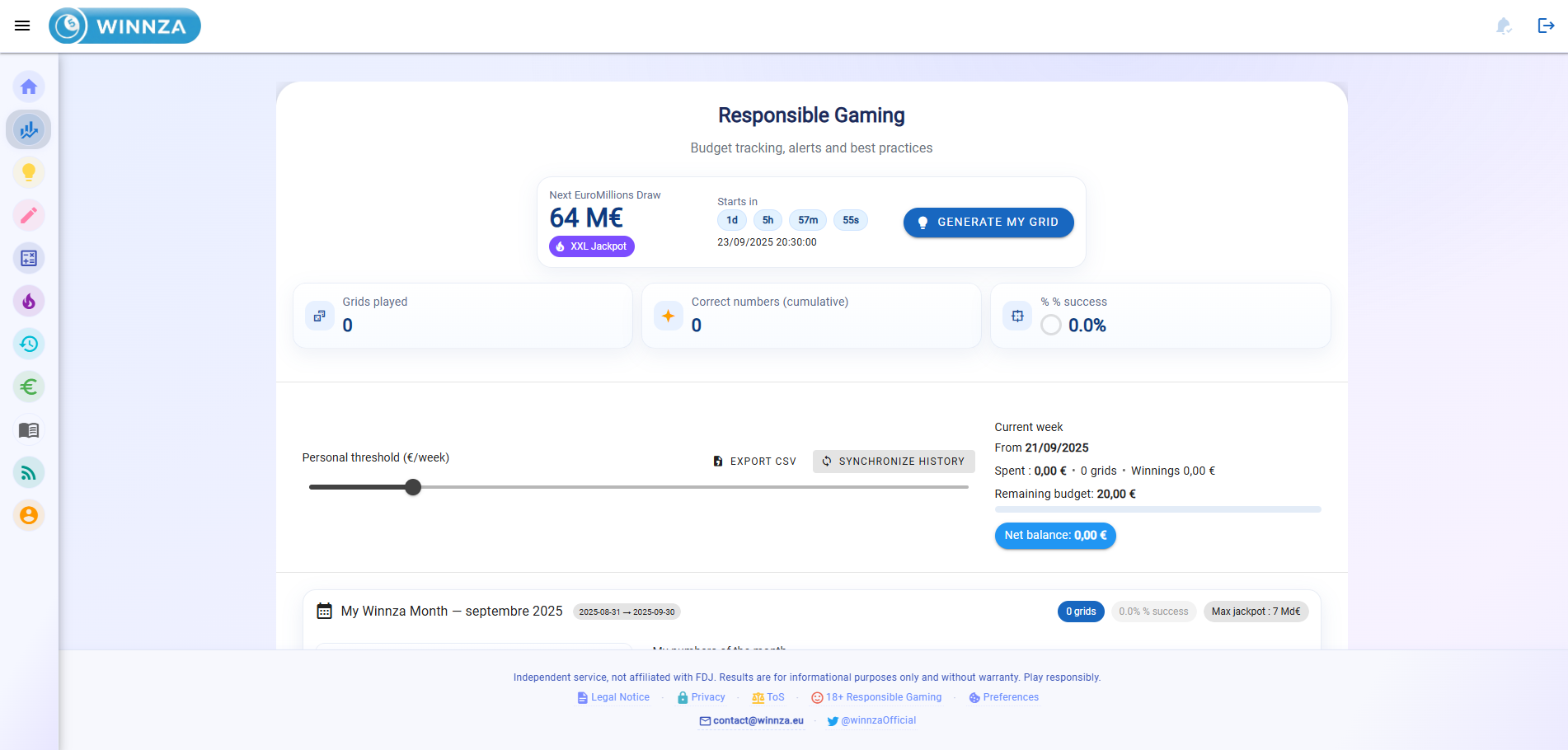Open the euro budget section
The height and width of the screenshot is (750, 1568).
(x=29, y=387)
